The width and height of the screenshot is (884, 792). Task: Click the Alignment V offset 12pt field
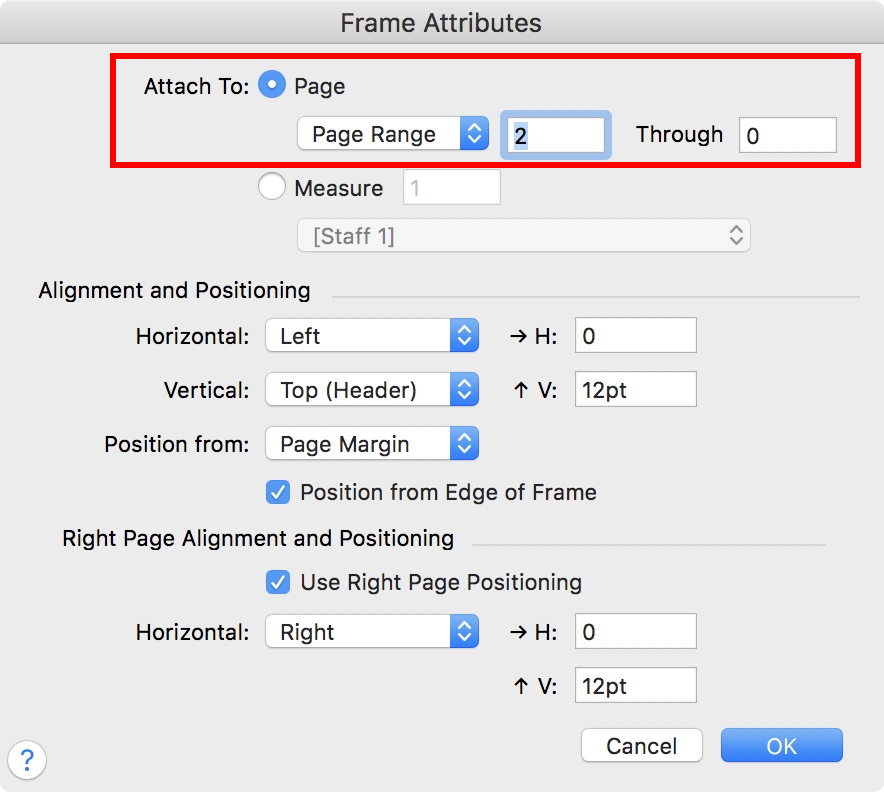coord(635,390)
